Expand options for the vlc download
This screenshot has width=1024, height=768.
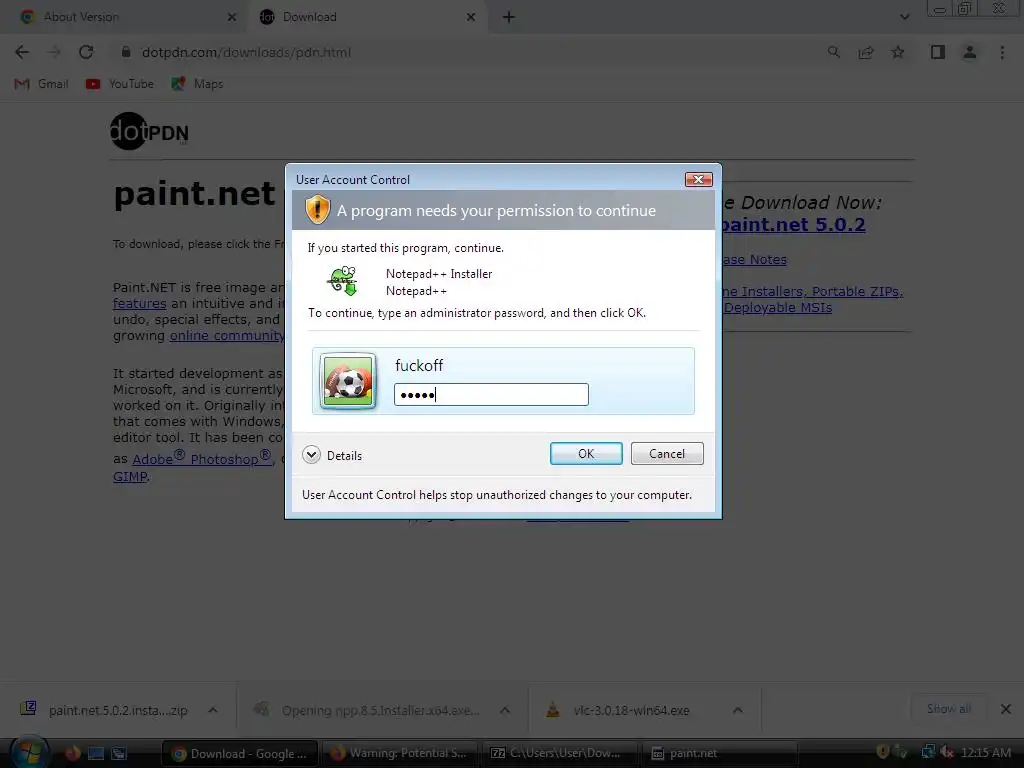click(x=737, y=710)
